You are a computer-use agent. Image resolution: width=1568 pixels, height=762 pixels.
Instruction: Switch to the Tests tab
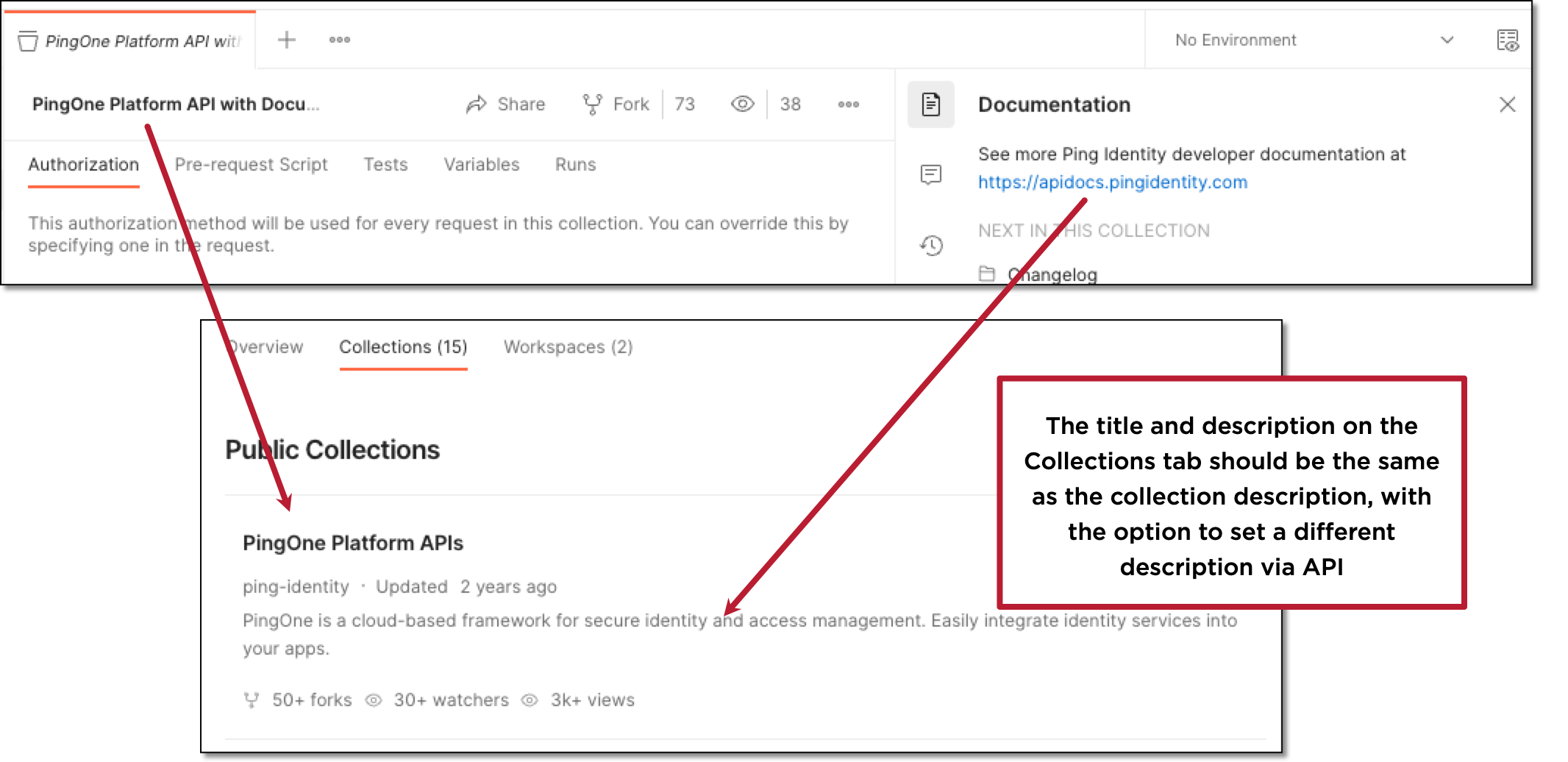[x=385, y=164]
